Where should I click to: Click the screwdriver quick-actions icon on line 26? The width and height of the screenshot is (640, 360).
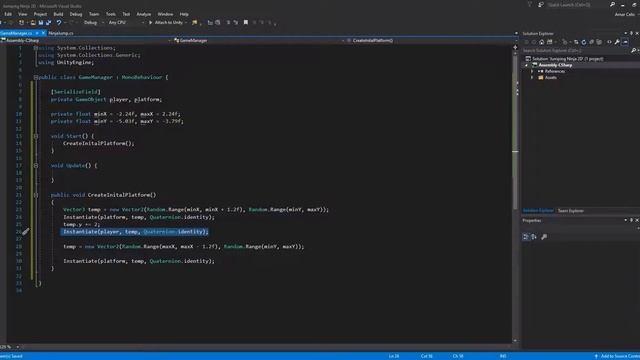(x=26, y=231)
